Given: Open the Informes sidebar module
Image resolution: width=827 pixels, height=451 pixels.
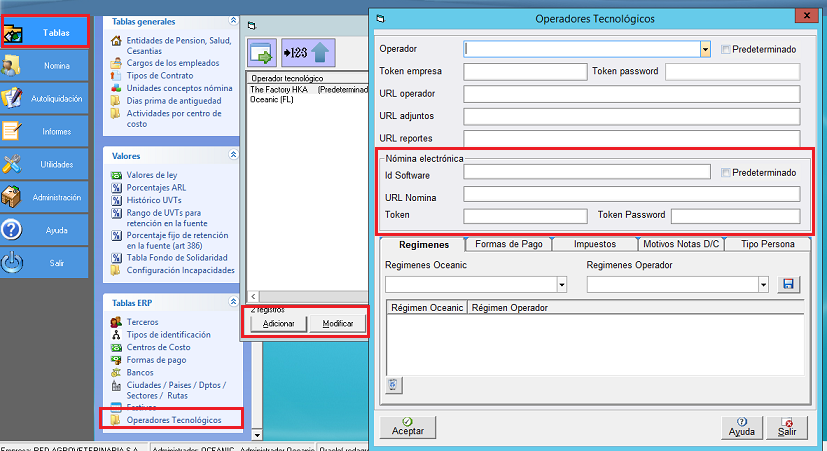Looking at the screenshot, I should pyautogui.click(x=45, y=131).
